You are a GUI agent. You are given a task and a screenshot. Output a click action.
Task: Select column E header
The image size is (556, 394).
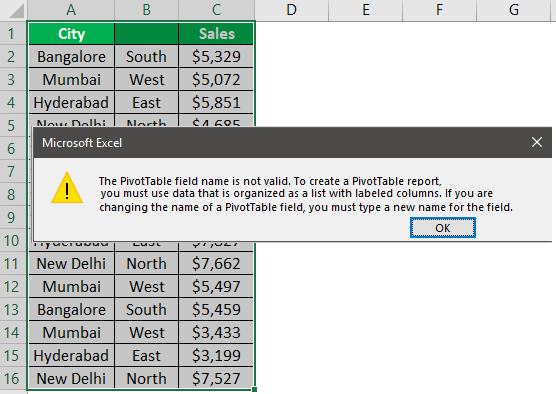coord(366,10)
